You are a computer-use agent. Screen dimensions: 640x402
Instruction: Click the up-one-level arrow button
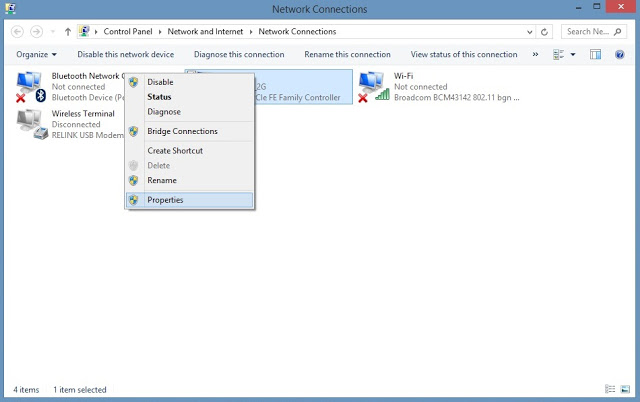pos(67,32)
